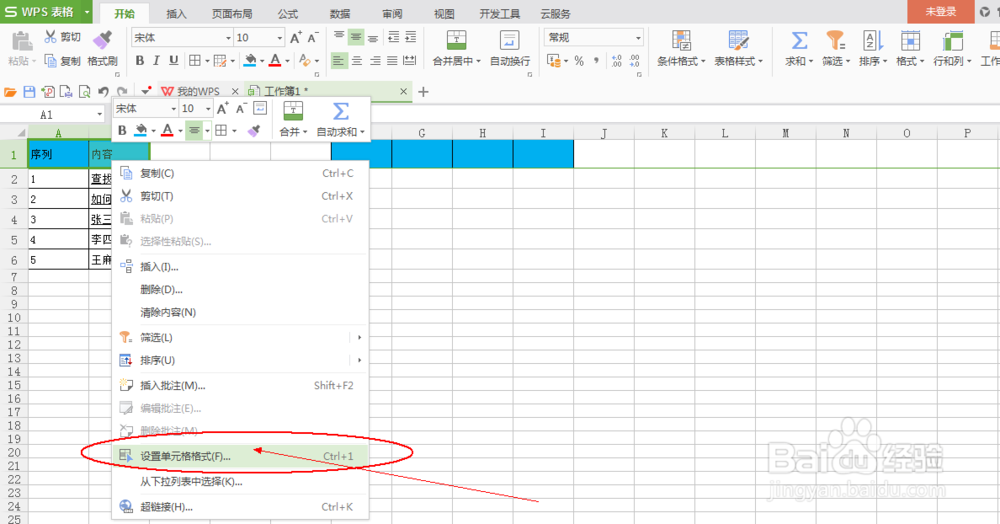Click the Format Painter brush in the ribbon
Viewport: 1000px width, 524px height.
point(103,39)
